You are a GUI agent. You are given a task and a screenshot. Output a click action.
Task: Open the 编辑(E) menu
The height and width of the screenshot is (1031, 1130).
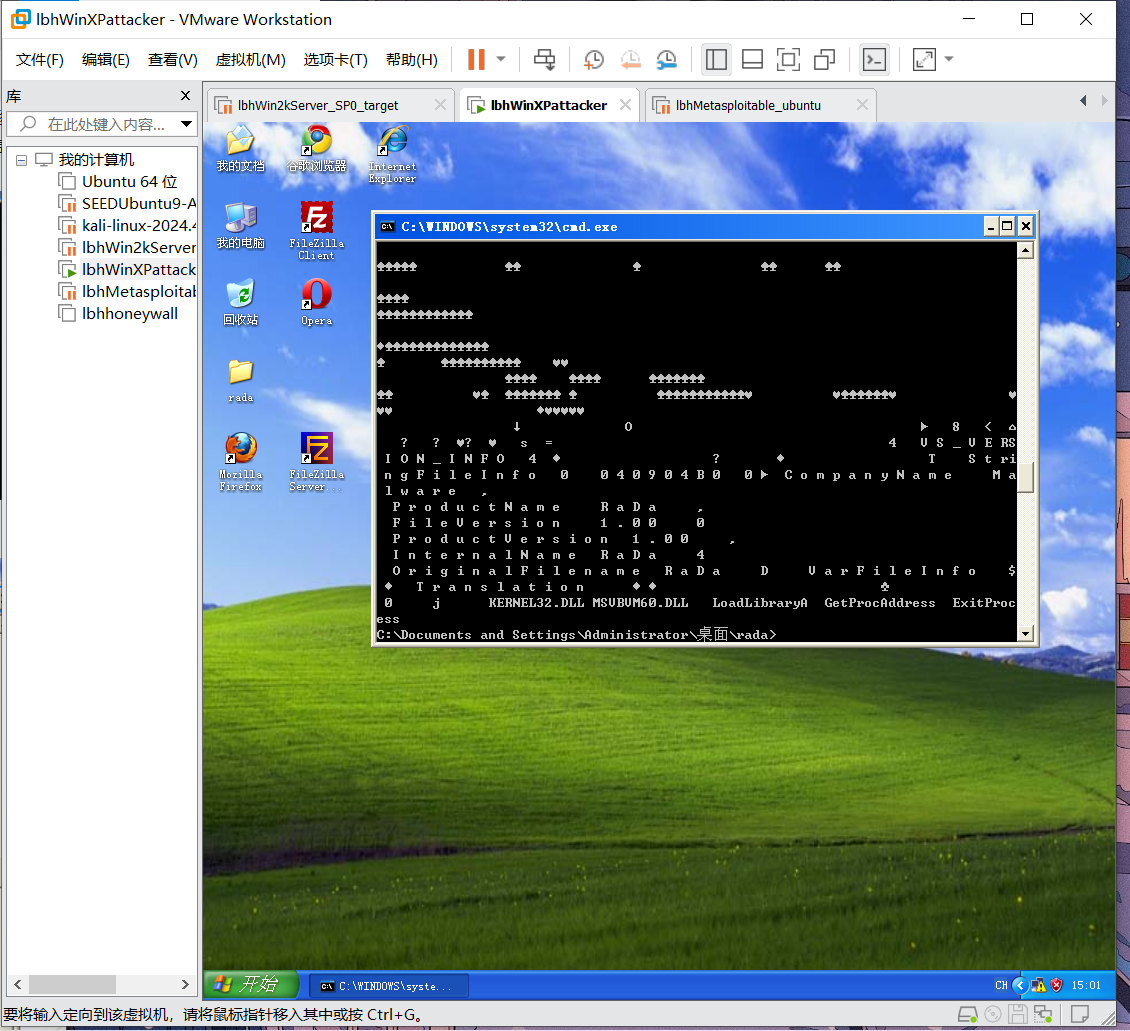click(105, 59)
